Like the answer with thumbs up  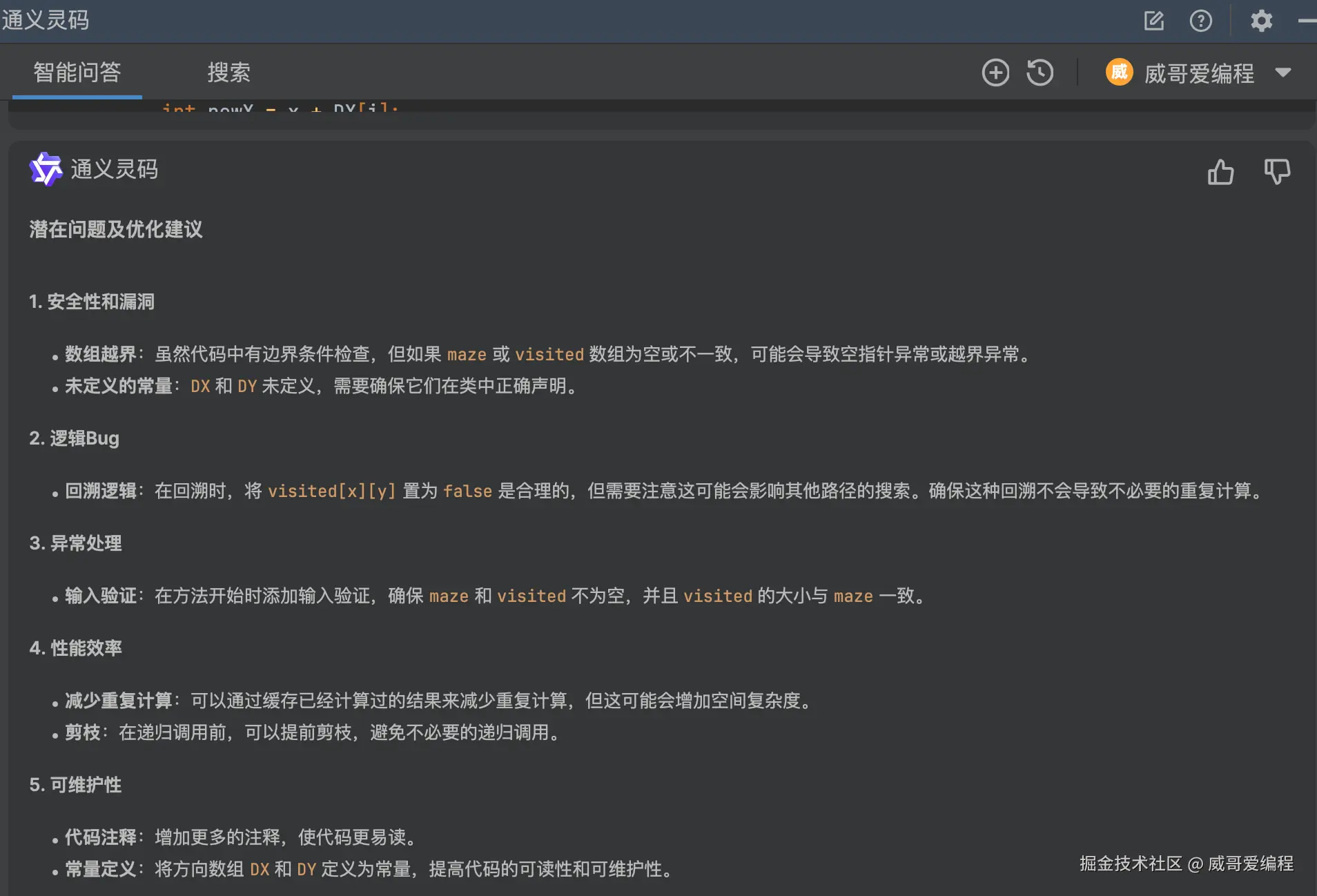coord(1220,172)
